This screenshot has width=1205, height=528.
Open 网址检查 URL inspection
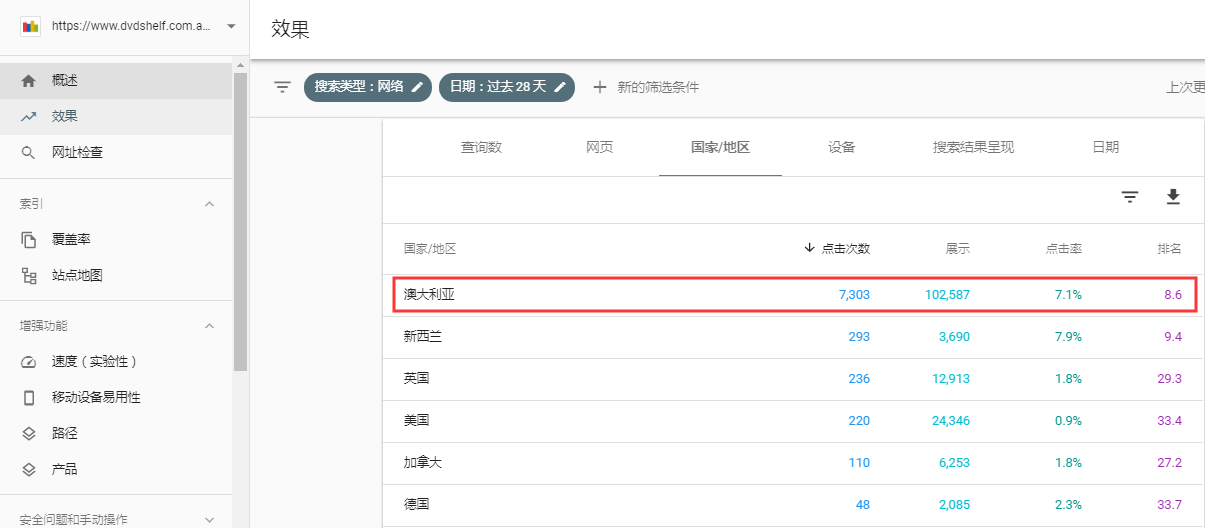[116, 153]
